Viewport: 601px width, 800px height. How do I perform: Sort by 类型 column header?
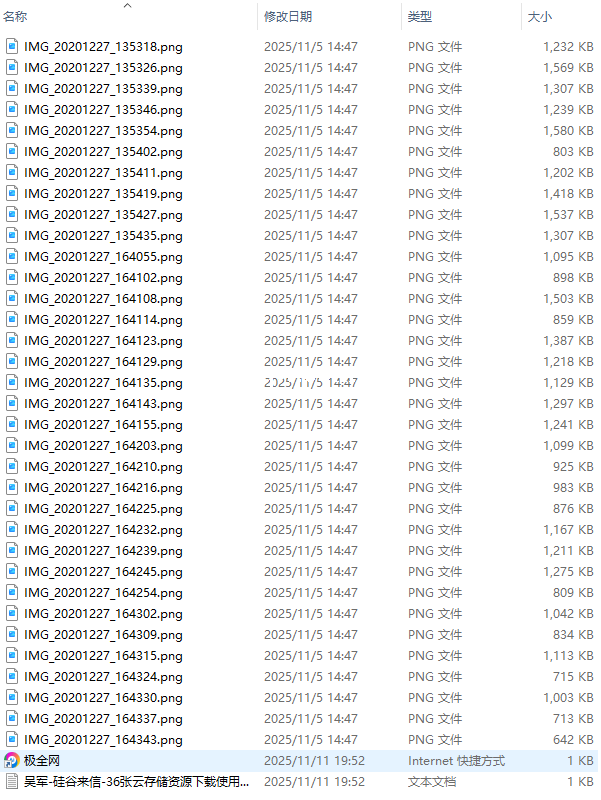pos(420,17)
